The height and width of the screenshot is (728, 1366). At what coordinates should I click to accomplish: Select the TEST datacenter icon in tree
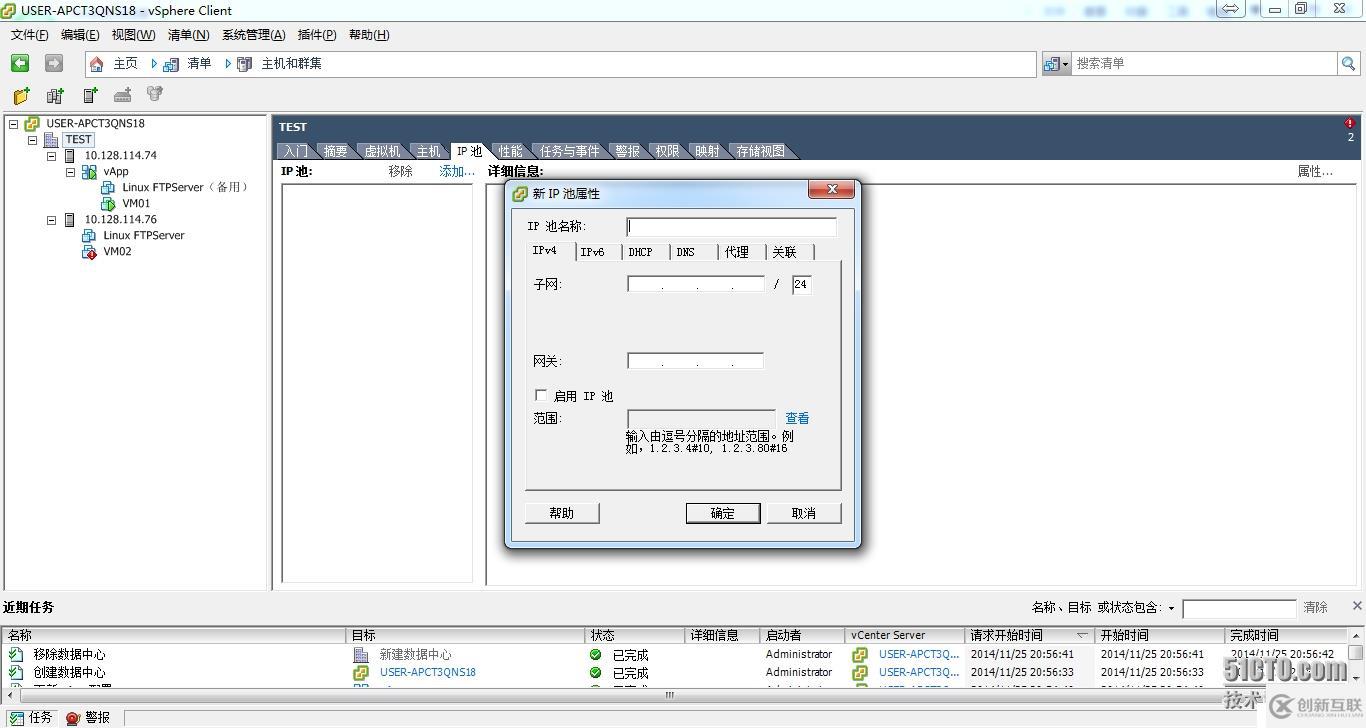pyautogui.click(x=52, y=140)
